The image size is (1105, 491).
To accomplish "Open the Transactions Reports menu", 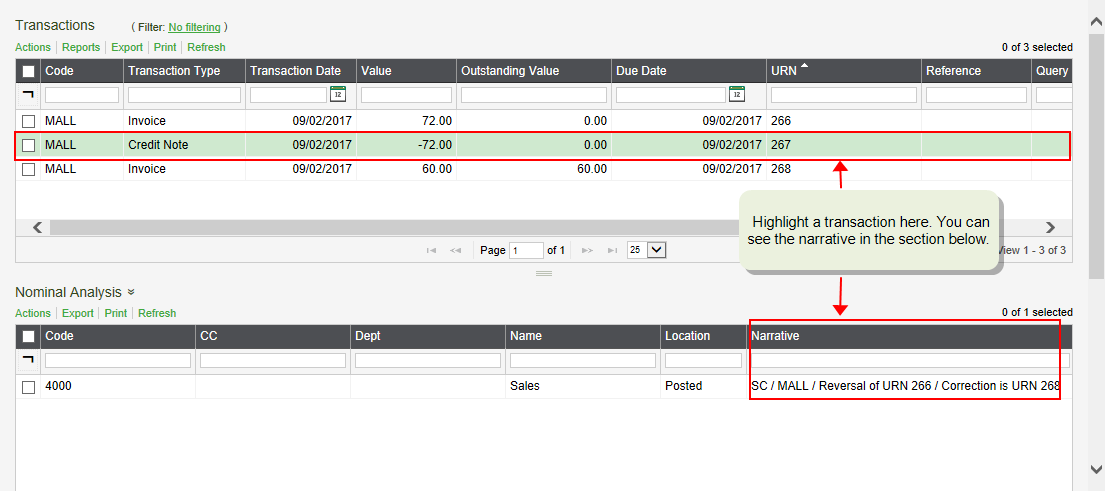I will click(81, 47).
